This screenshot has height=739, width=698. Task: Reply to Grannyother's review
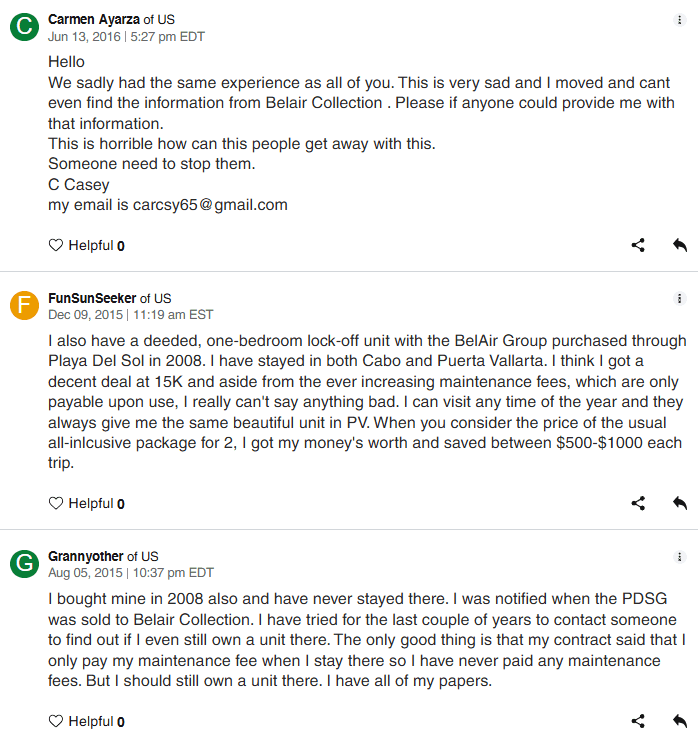[x=680, y=721]
